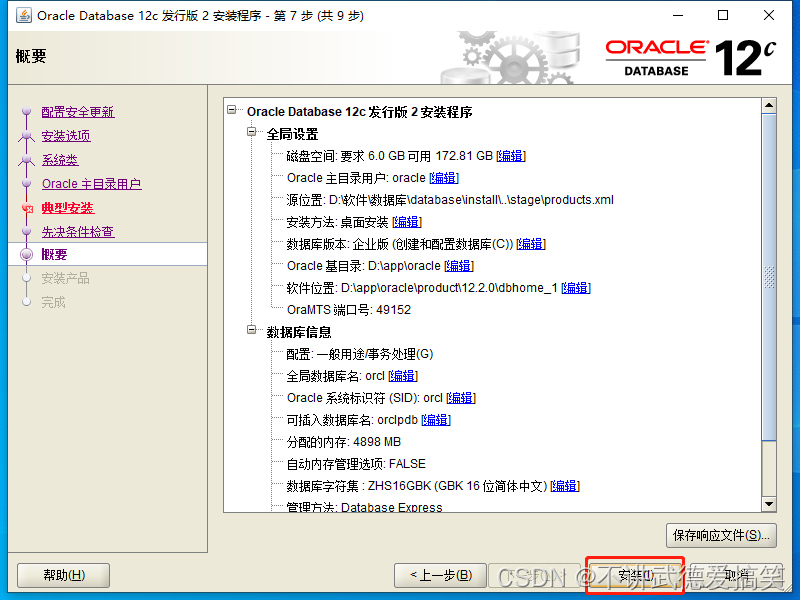Select the 自动内存管理选项 FALSE row
The width and height of the screenshot is (800, 600).
(356, 464)
